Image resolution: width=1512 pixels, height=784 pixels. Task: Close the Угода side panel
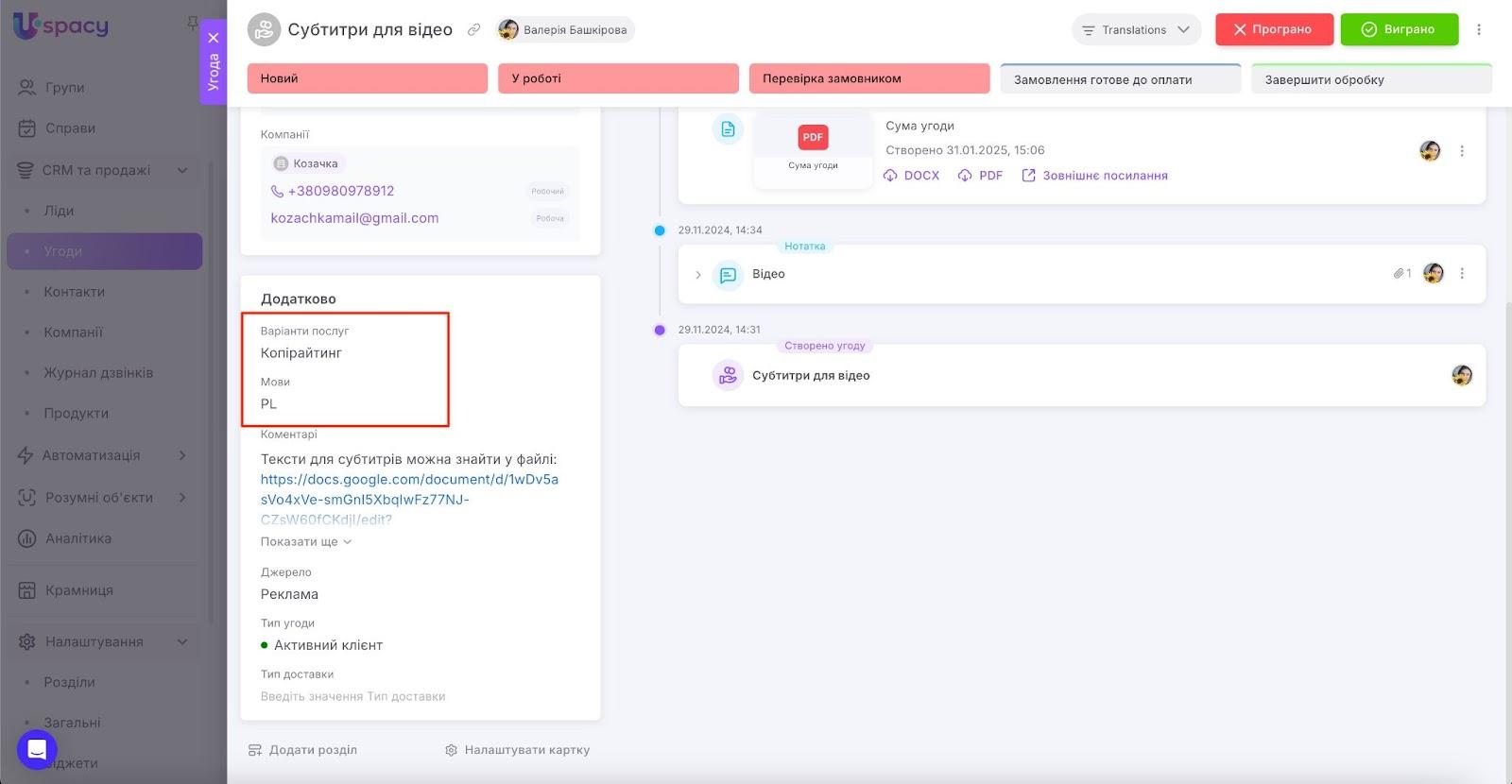(x=214, y=38)
